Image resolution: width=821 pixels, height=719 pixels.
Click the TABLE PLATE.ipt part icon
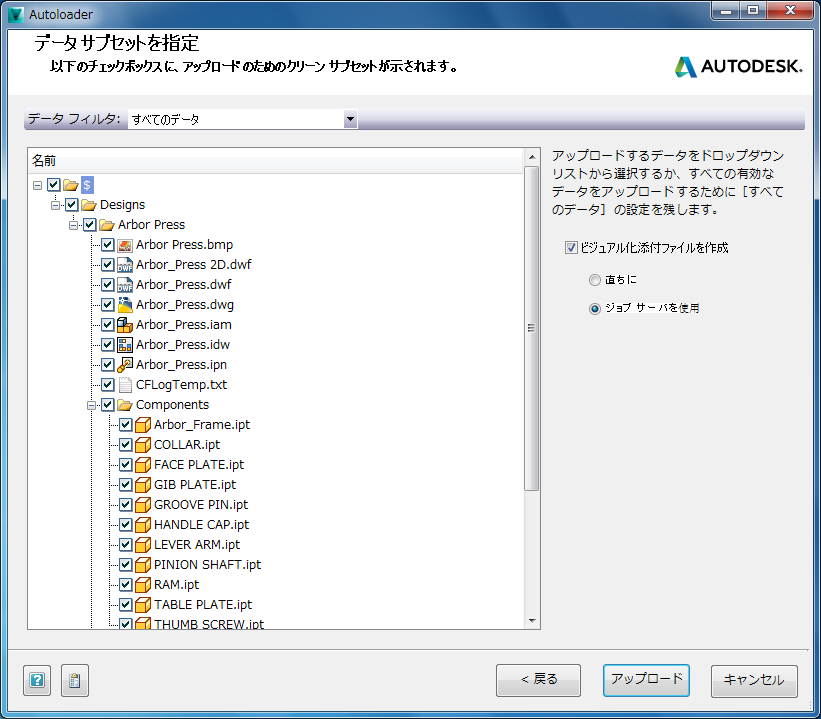pos(142,605)
